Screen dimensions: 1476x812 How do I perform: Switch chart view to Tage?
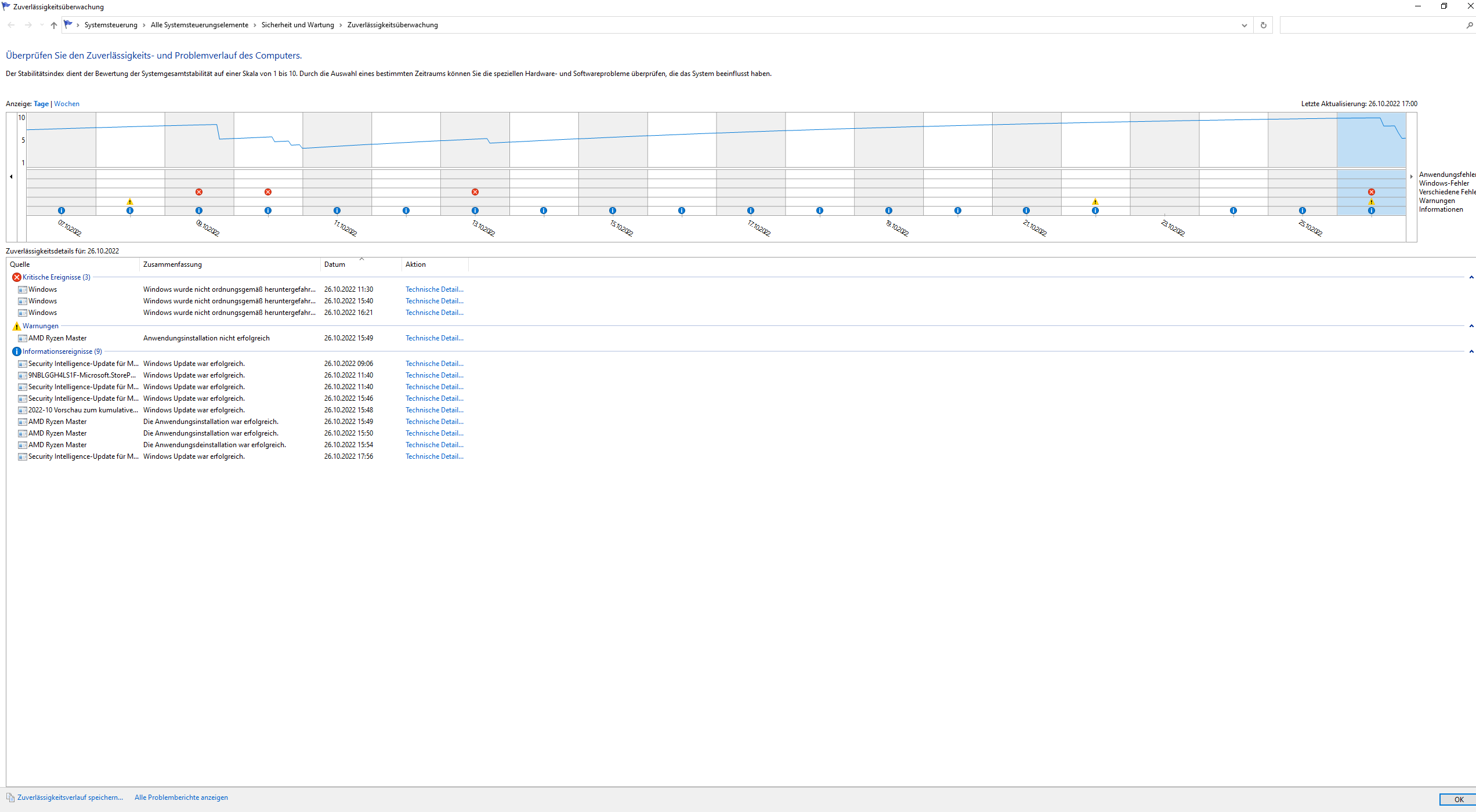click(41, 104)
